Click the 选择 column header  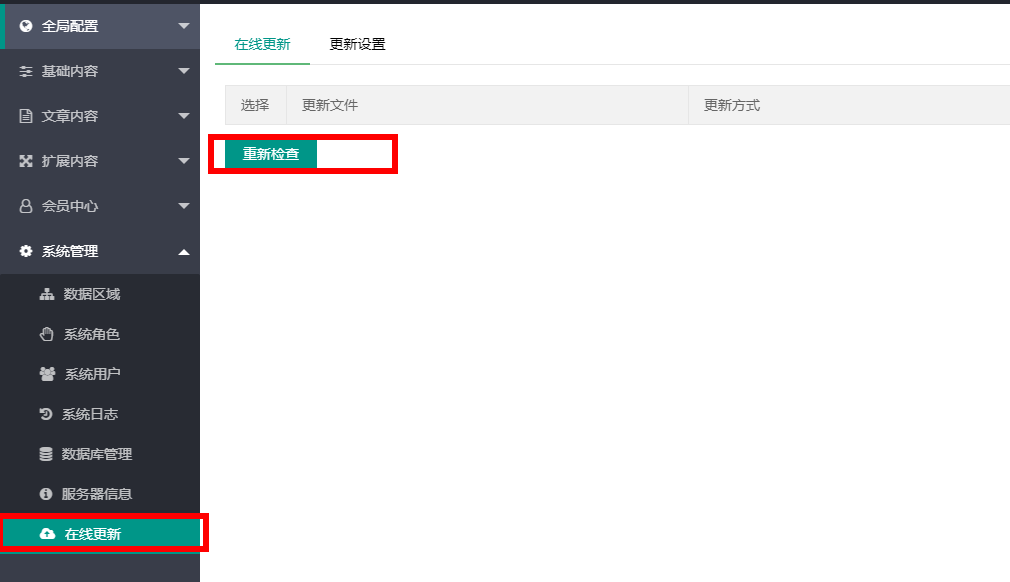[x=255, y=105]
